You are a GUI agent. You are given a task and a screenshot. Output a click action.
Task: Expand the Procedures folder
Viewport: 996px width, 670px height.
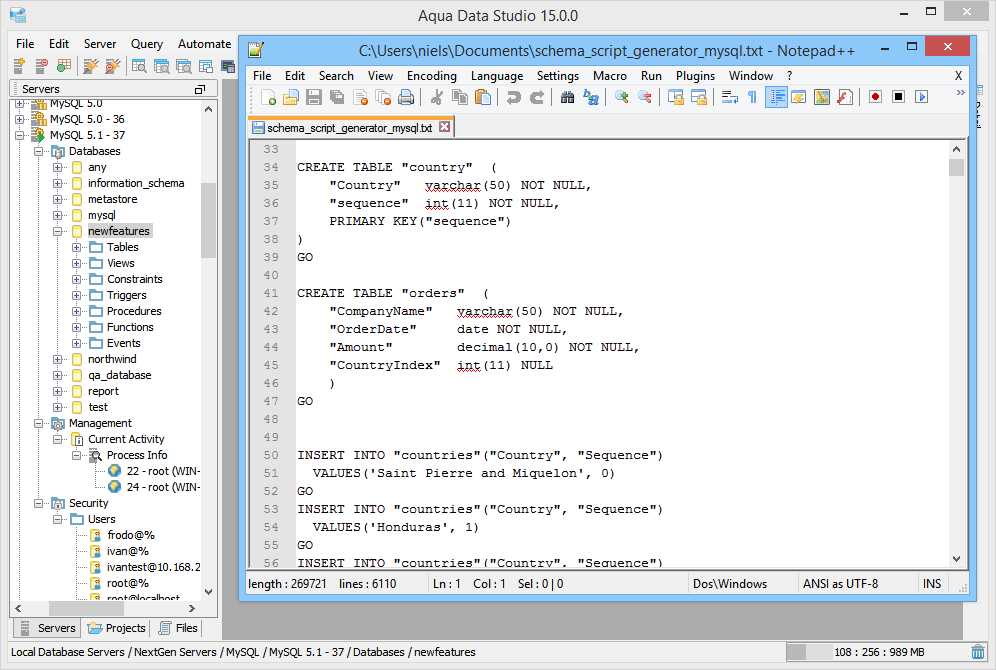click(76, 311)
